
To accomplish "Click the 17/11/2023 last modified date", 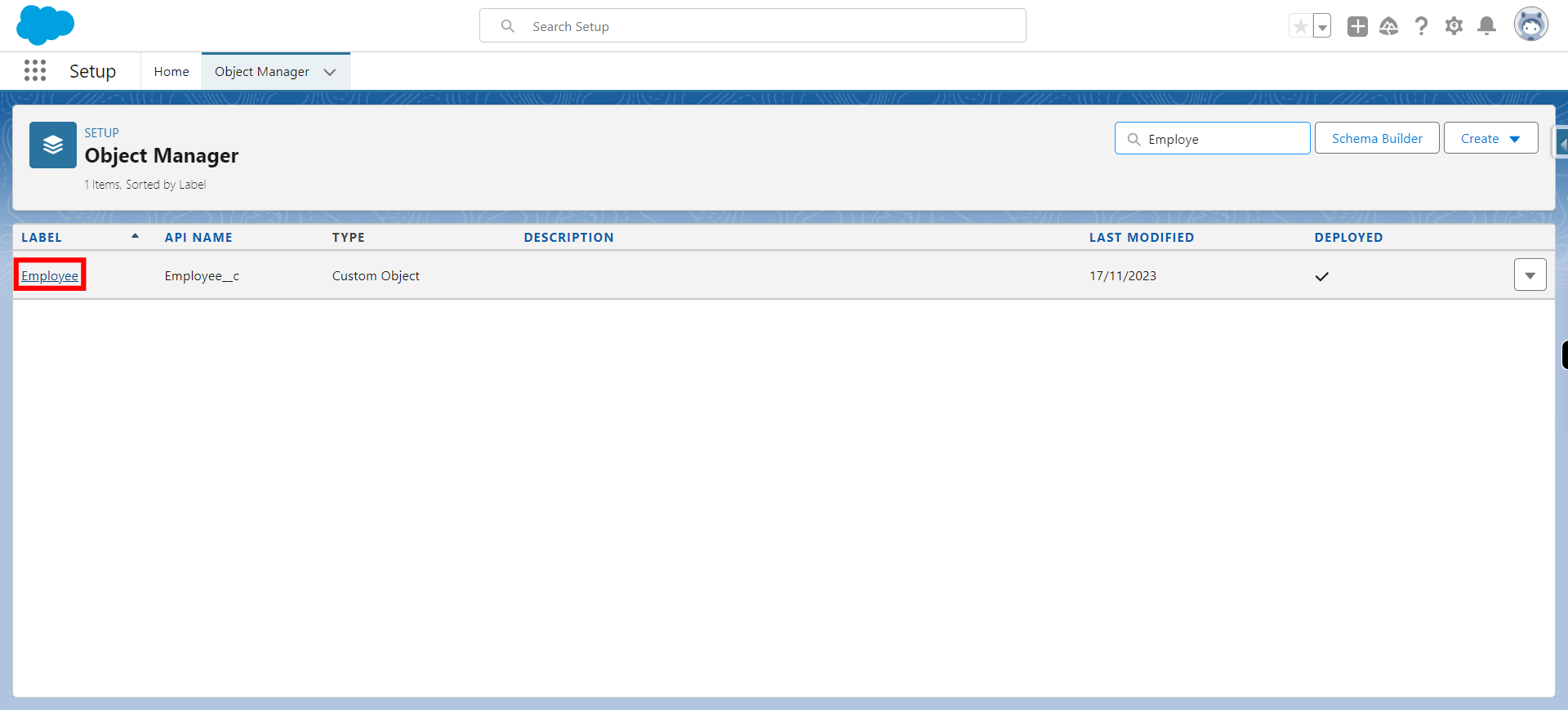I will (1123, 276).
